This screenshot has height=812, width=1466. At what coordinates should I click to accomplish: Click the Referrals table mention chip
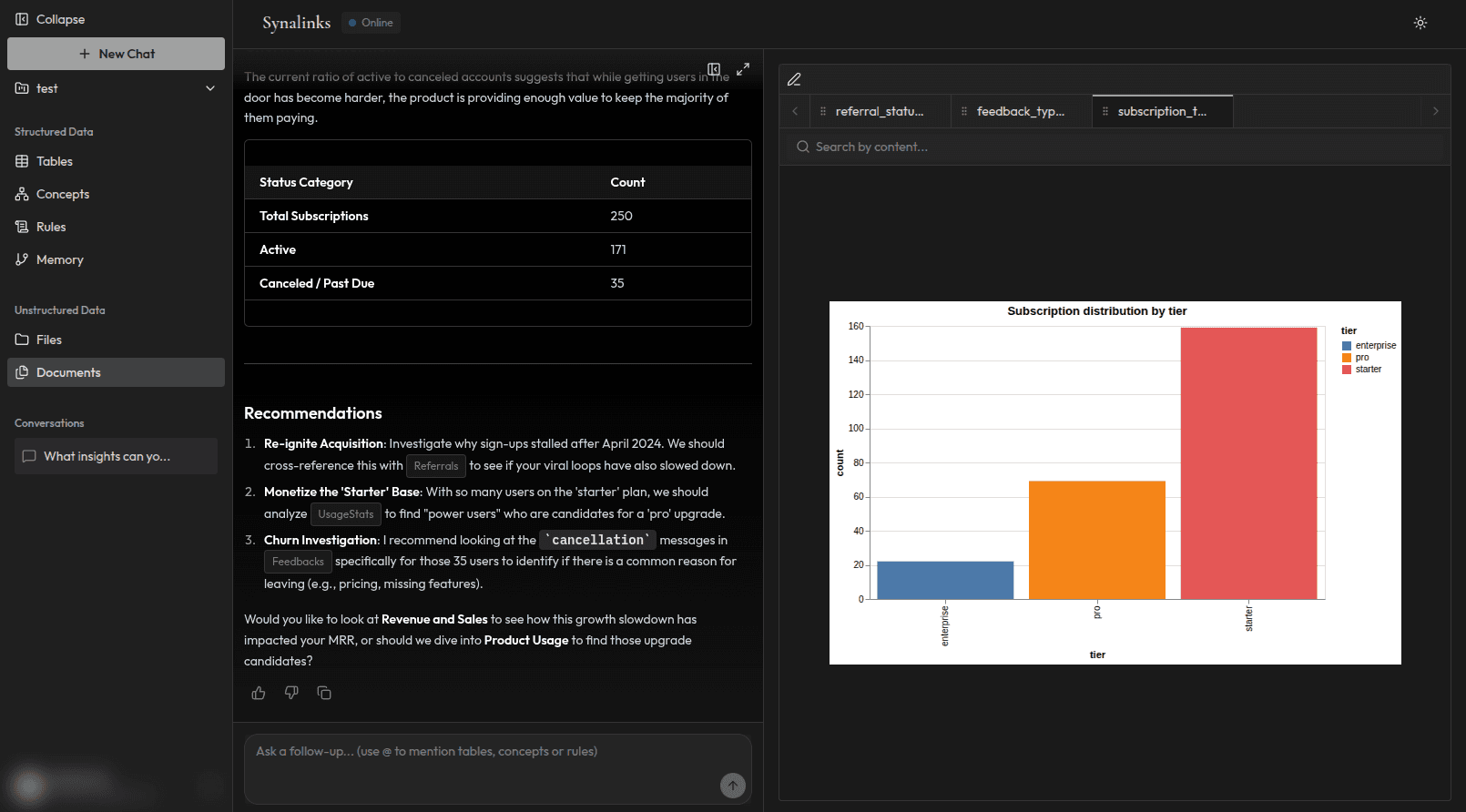point(436,466)
